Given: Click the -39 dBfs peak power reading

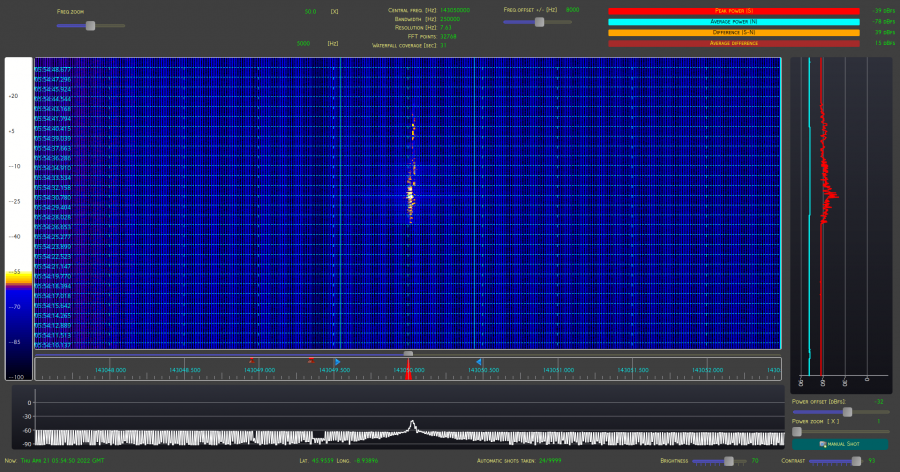Looking at the screenshot, I should 884,11.
